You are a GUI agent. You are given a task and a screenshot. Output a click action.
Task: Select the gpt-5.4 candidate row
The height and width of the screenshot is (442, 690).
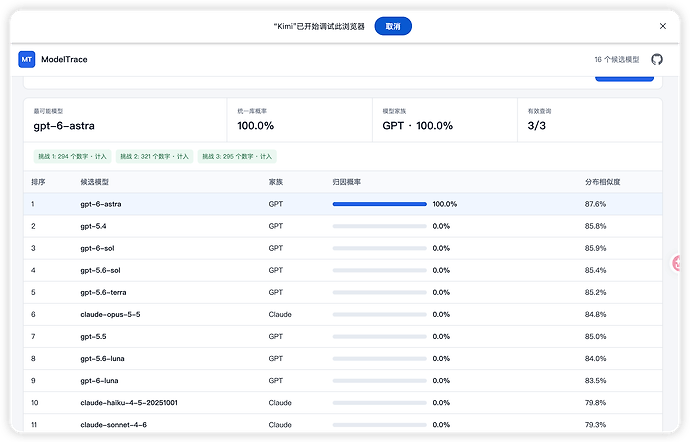[343, 226]
